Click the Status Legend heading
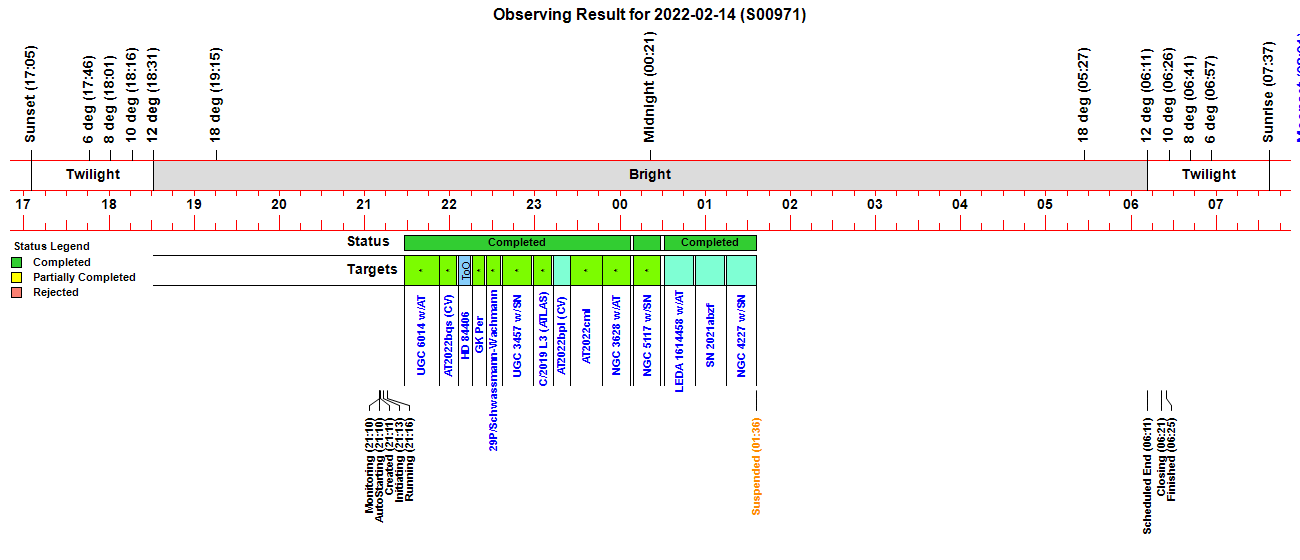The image size is (1300, 560). coord(51,246)
